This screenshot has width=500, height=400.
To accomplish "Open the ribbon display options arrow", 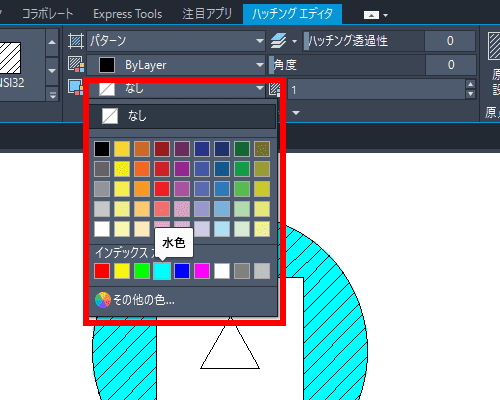I will click(x=386, y=15).
